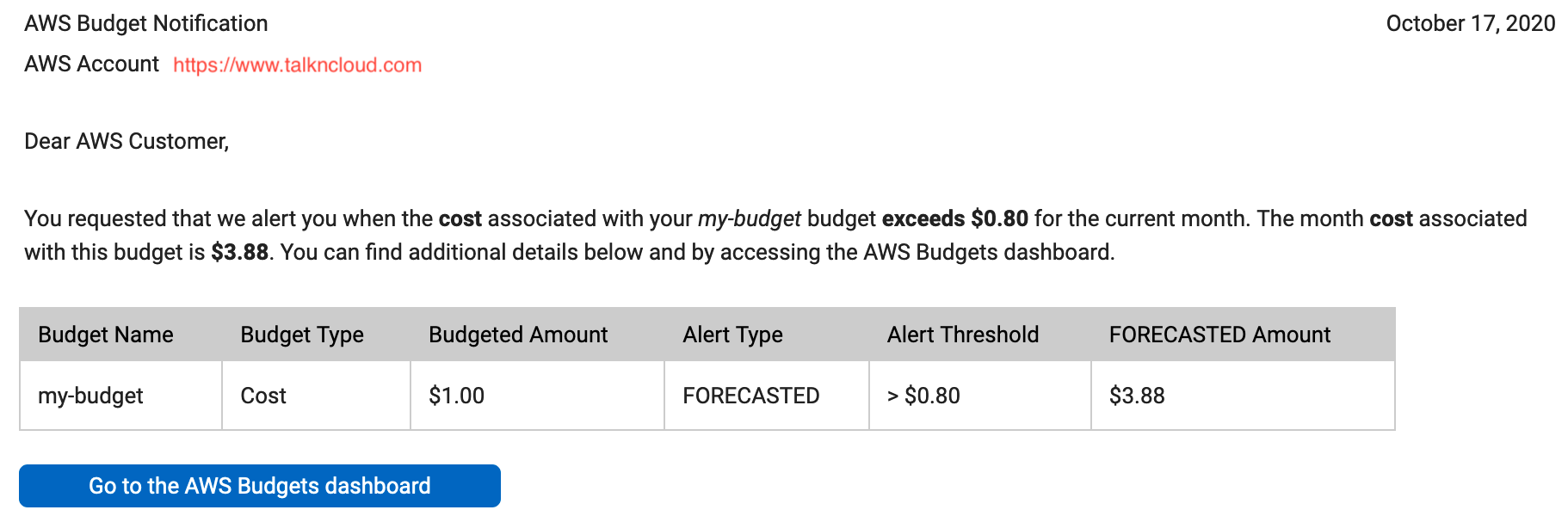Viewport: 1568px width, 516px height.
Task: Select the $1.00 budgeted amount cell
Action: click(x=538, y=396)
